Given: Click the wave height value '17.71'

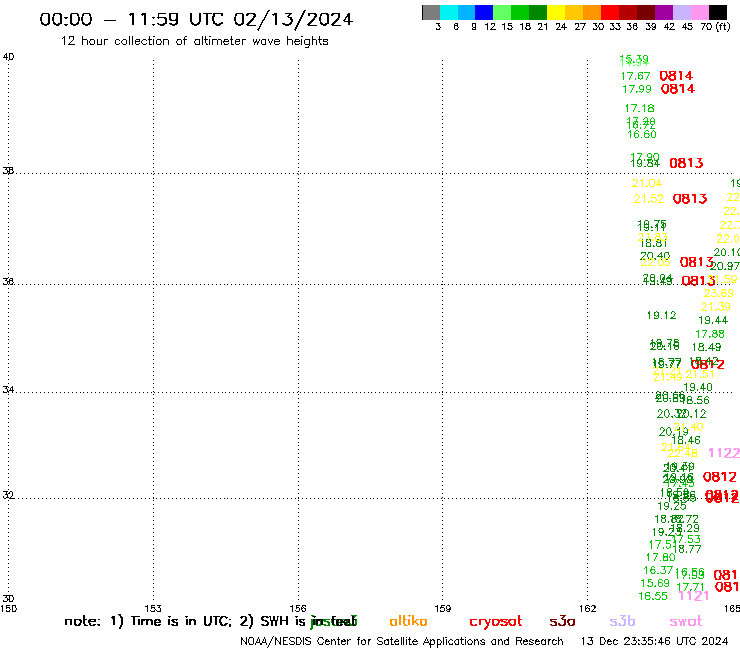Looking at the screenshot, I should point(690,587).
